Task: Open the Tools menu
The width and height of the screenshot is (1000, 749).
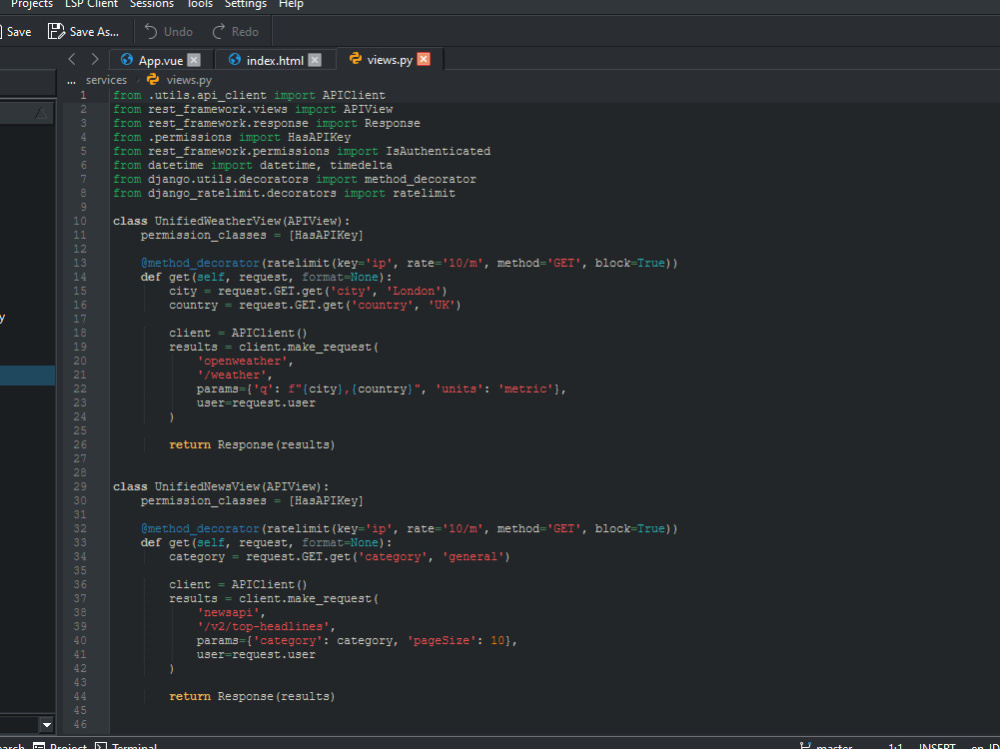Action: [x=200, y=4]
